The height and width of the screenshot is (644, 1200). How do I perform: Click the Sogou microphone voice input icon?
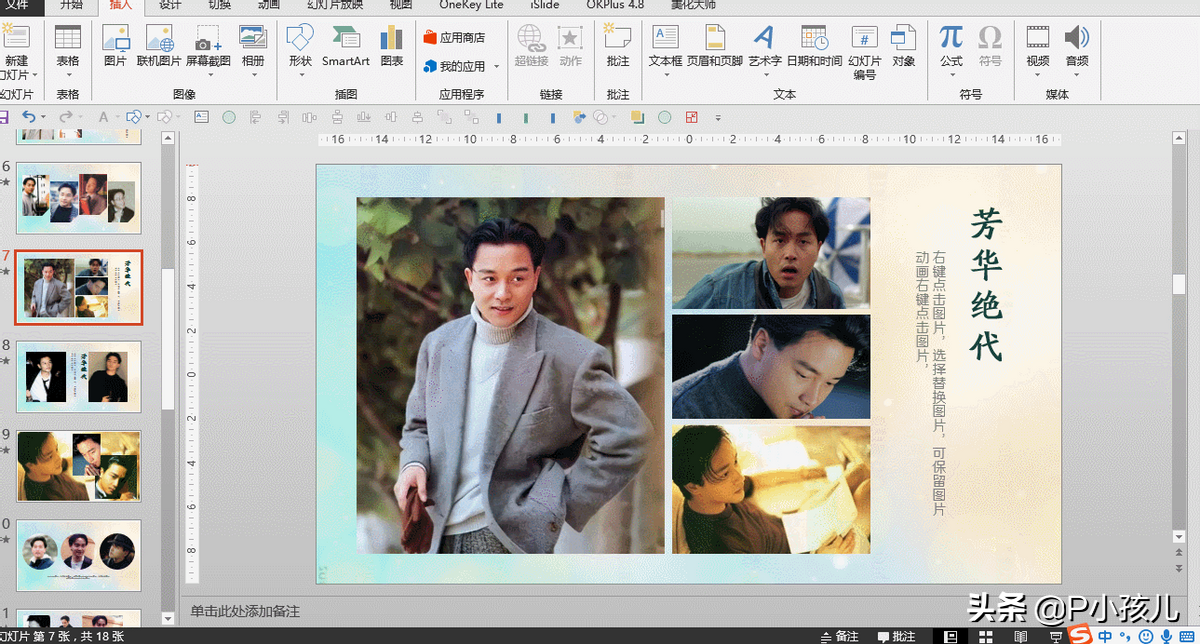pyautogui.click(x=1165, y=636)
